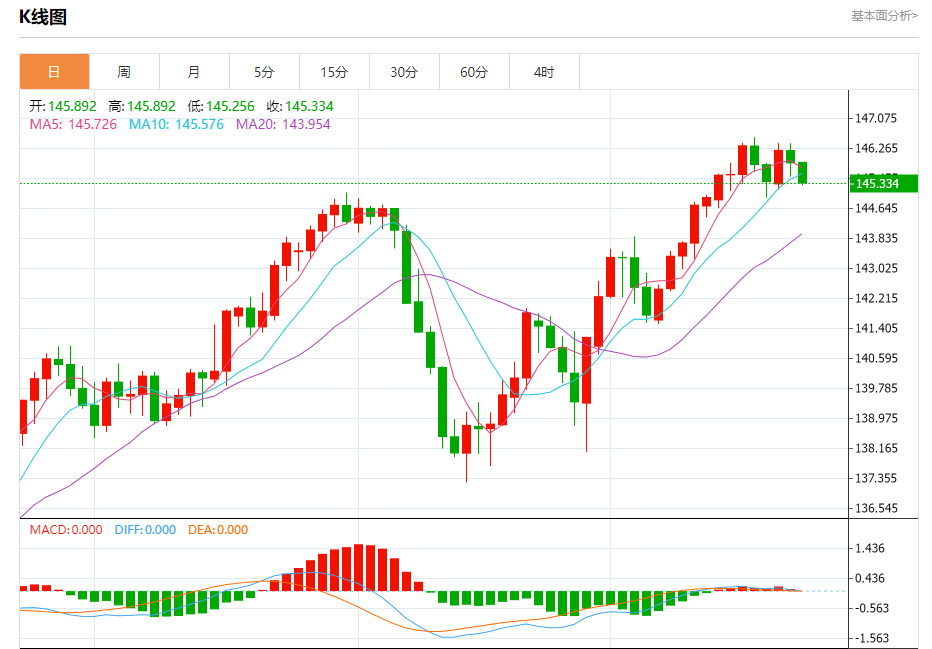Click the 140.595 price axis label
The image size is (932, 649).
876,358
